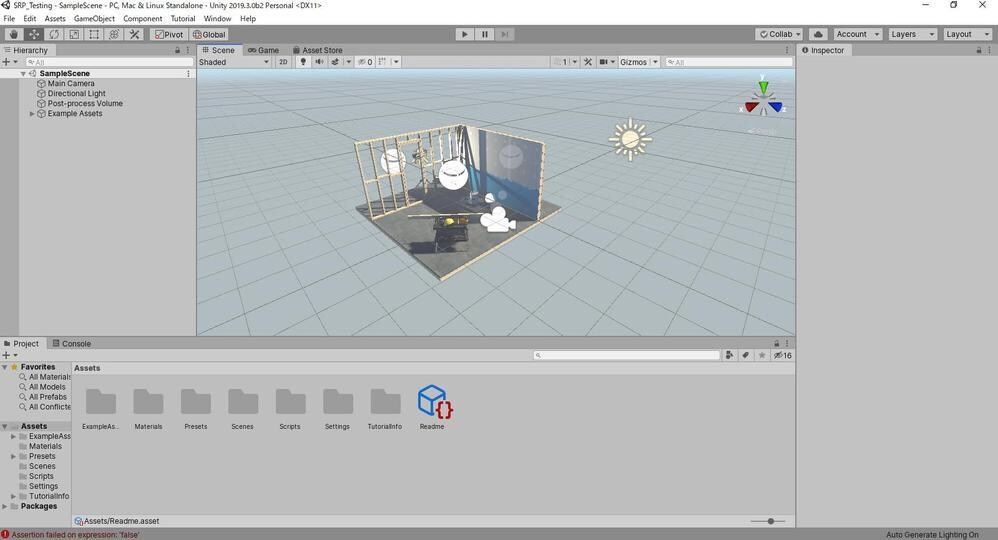This screenshot has height=540, width=998.
Task: Open the Presets folder in Assets grid
Action: click(x=195, y=408)
